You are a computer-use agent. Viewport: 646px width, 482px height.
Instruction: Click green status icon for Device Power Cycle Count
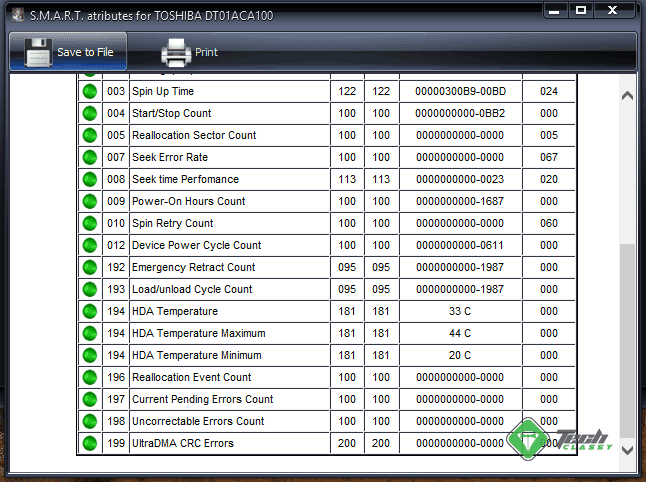pyautogui.click(x=90, y=245)
